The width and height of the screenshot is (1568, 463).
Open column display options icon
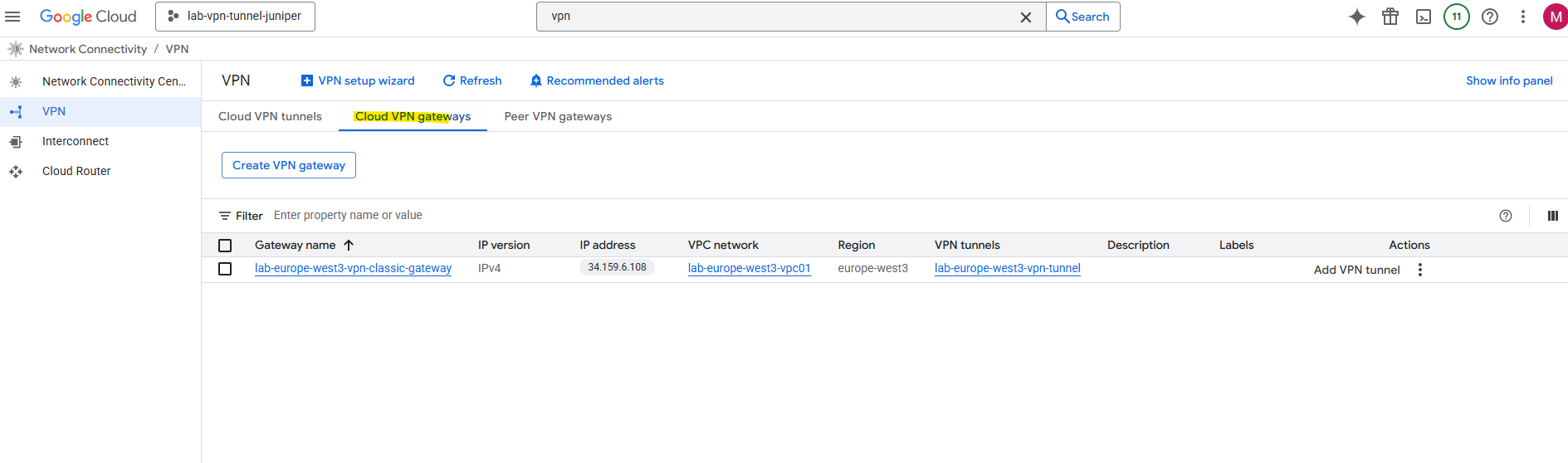(1552, 216)
